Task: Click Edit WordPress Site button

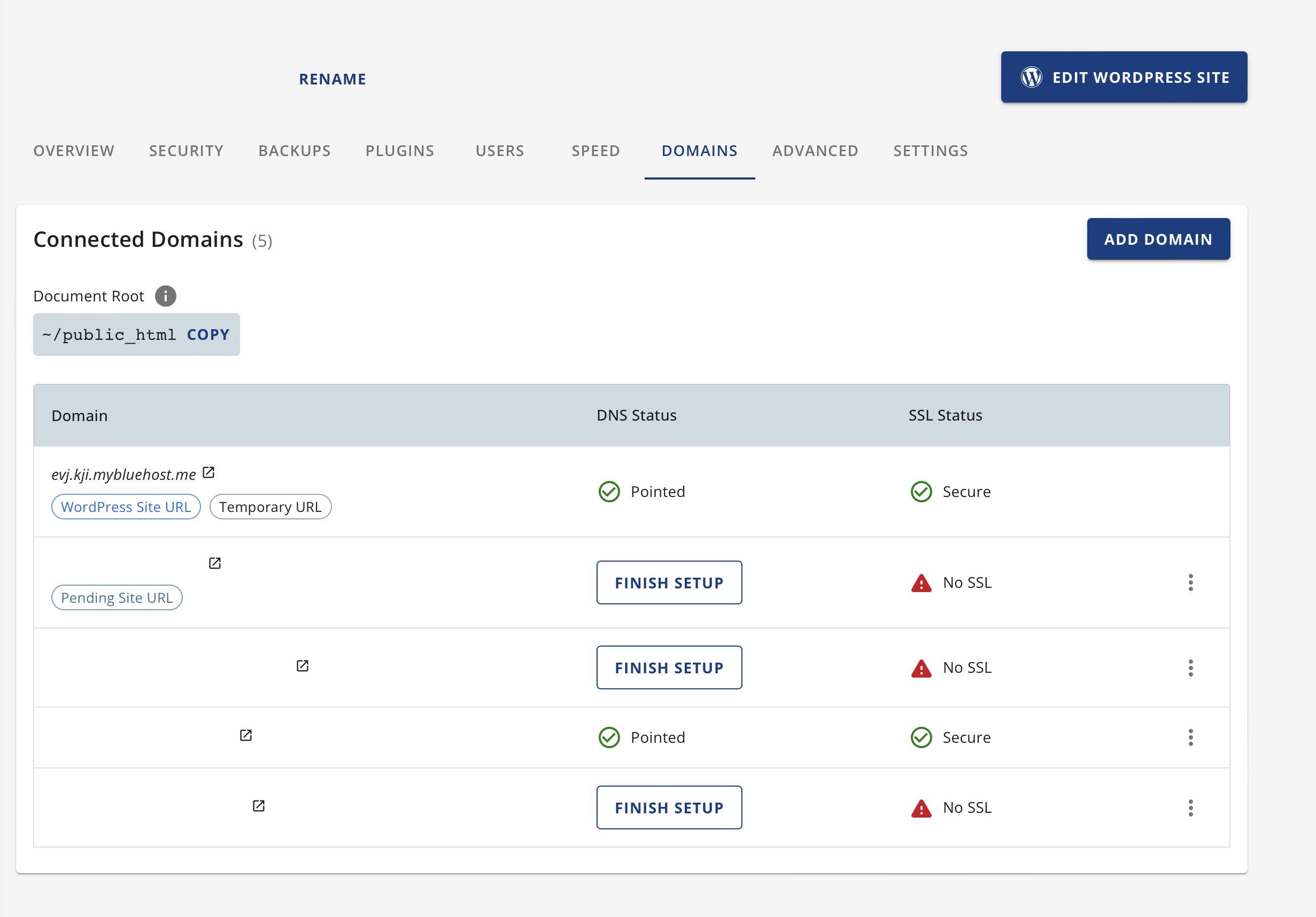Action: coord(1124,77)
